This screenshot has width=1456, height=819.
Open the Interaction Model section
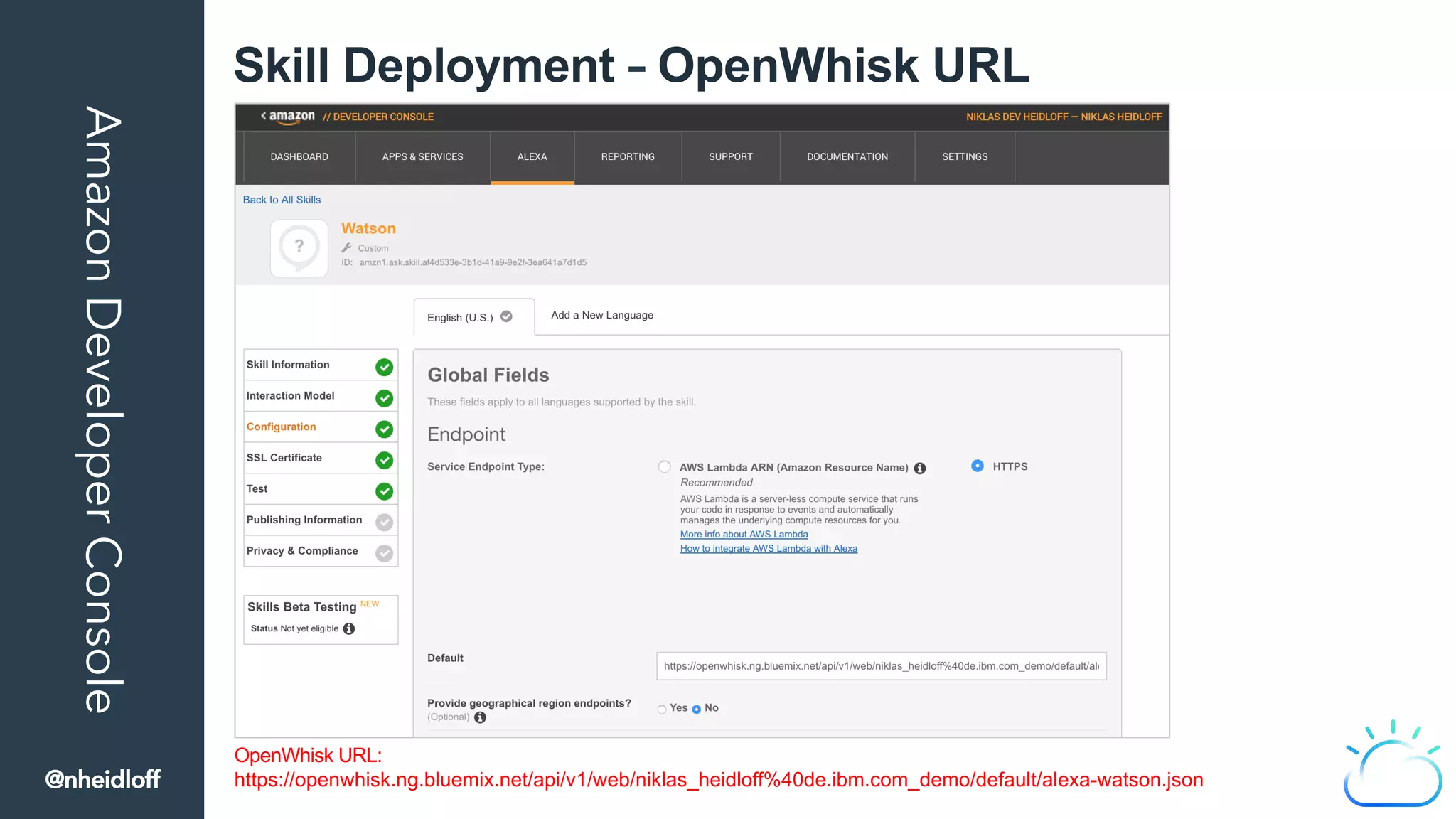click(x=290, y=396)
